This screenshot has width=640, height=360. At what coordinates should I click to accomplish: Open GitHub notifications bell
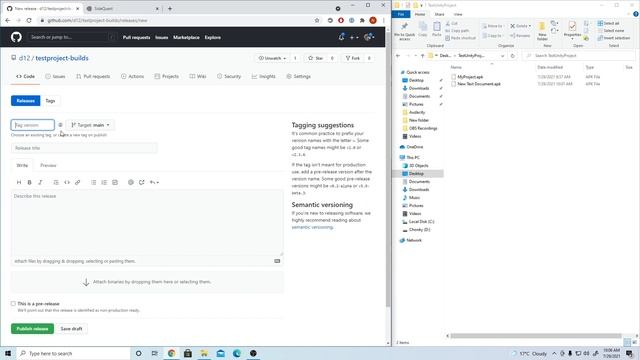coord(342,37)
